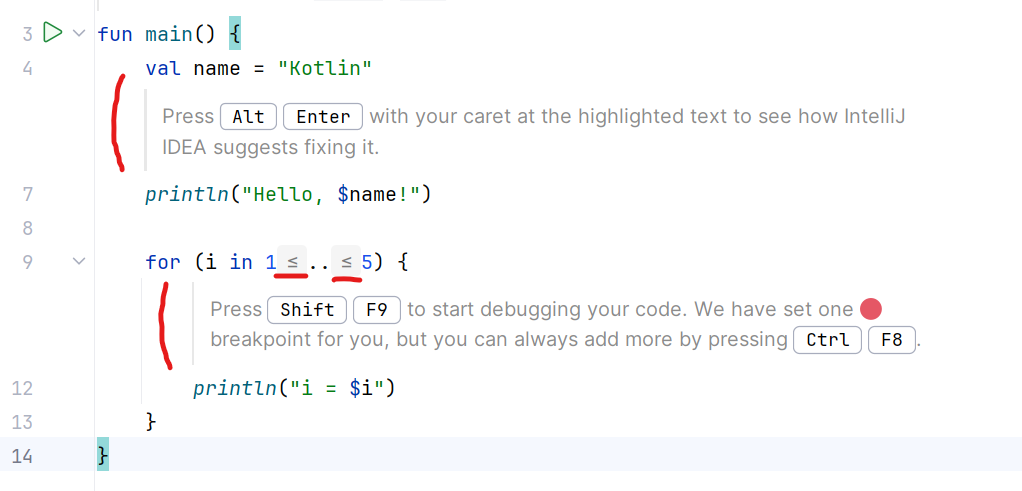Click the Alt key badge in the hint
The width and height of the screenshot is (1022, 491).
pos(248,117)
